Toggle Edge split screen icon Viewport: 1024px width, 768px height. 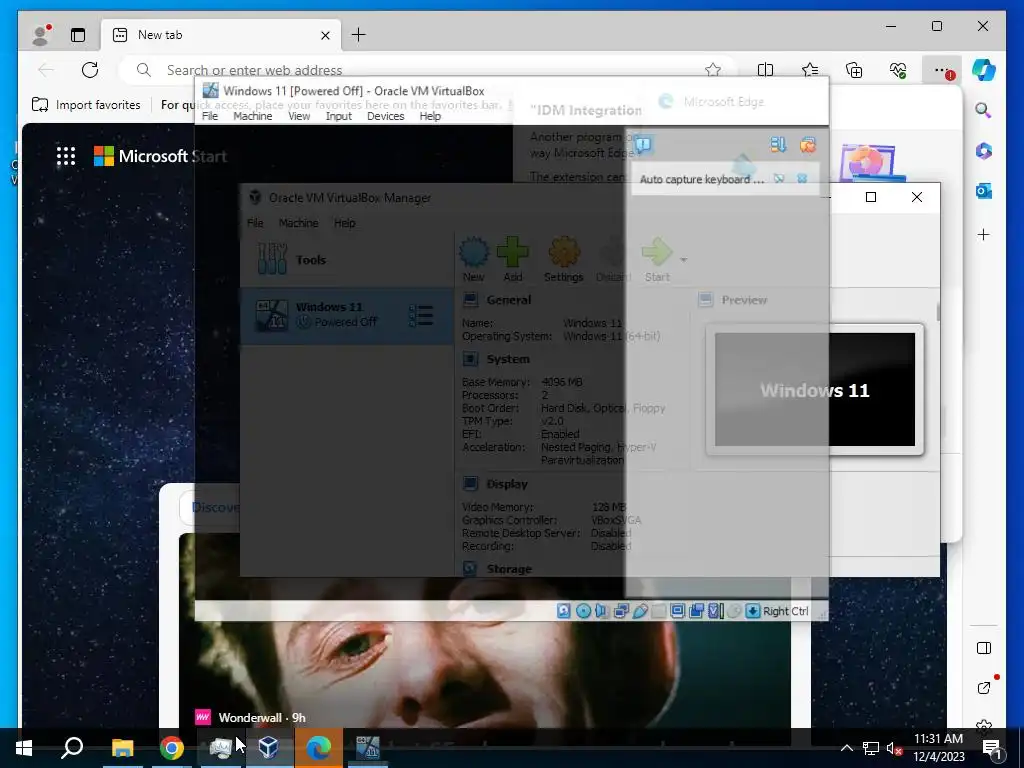point(765,70)
